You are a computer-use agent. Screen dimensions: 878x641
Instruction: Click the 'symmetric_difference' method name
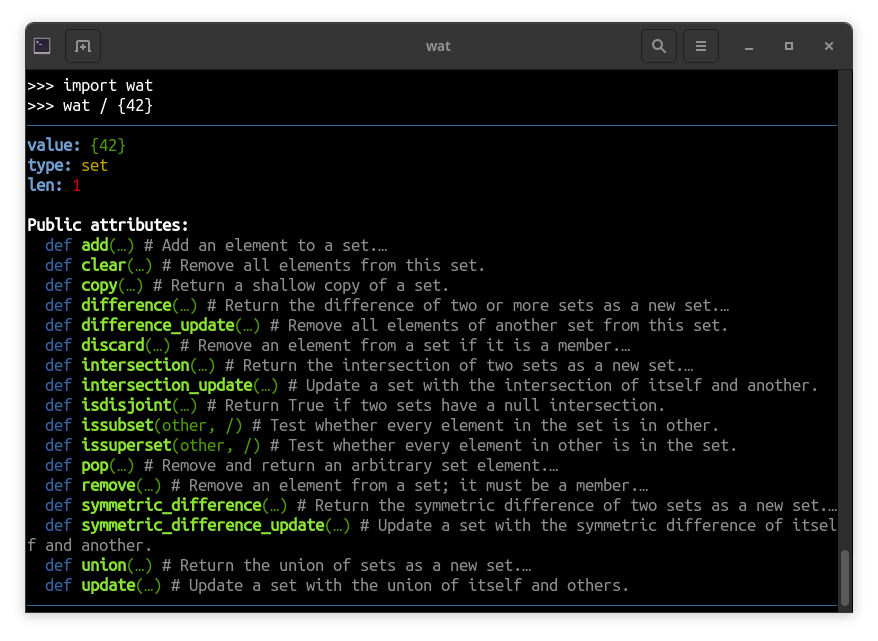(x=171, y=506)
